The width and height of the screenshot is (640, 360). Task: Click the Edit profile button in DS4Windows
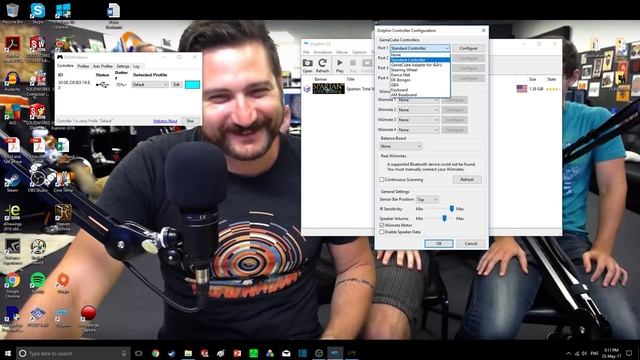click(176, 84)
